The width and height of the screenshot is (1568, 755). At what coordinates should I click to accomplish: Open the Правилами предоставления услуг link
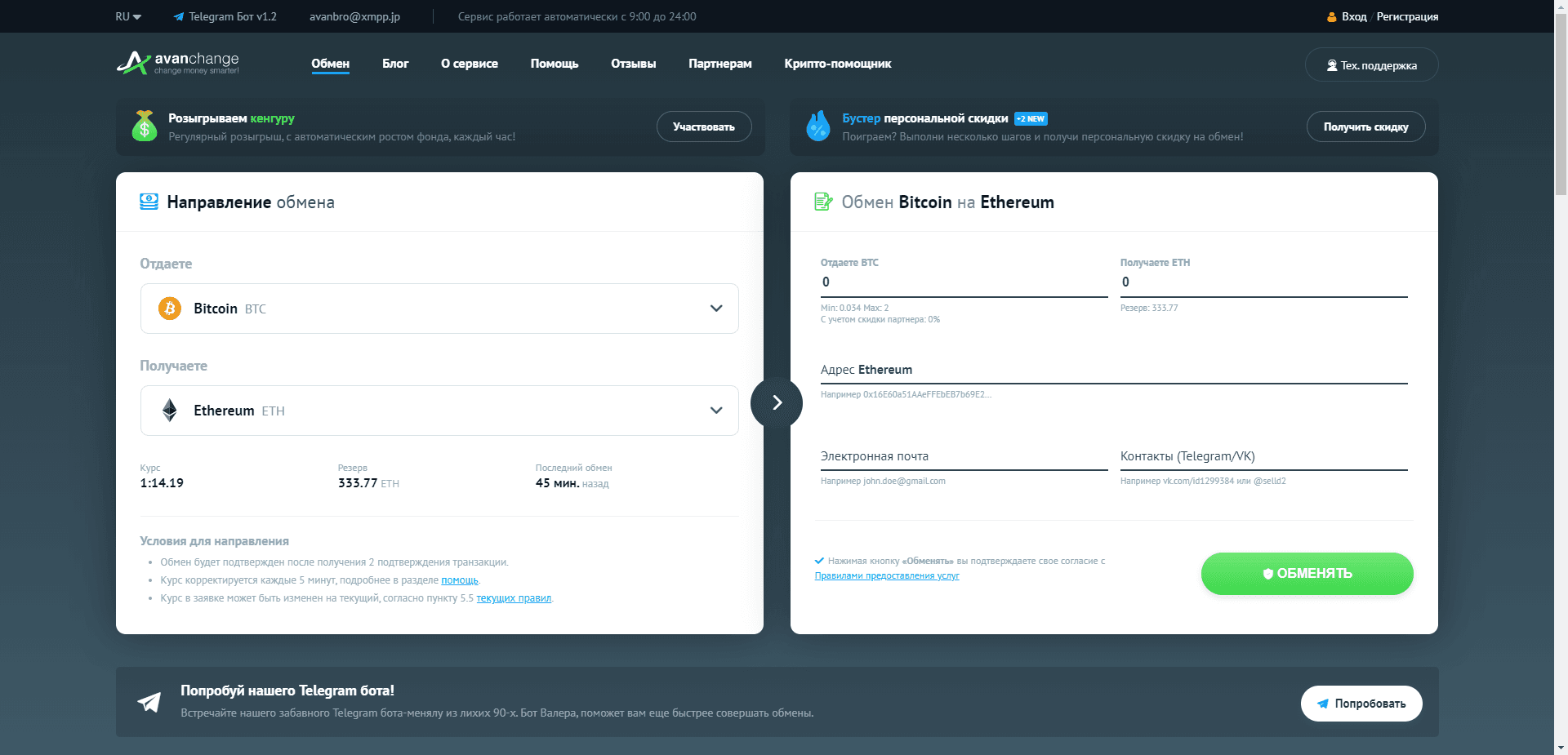pos(887,575)
